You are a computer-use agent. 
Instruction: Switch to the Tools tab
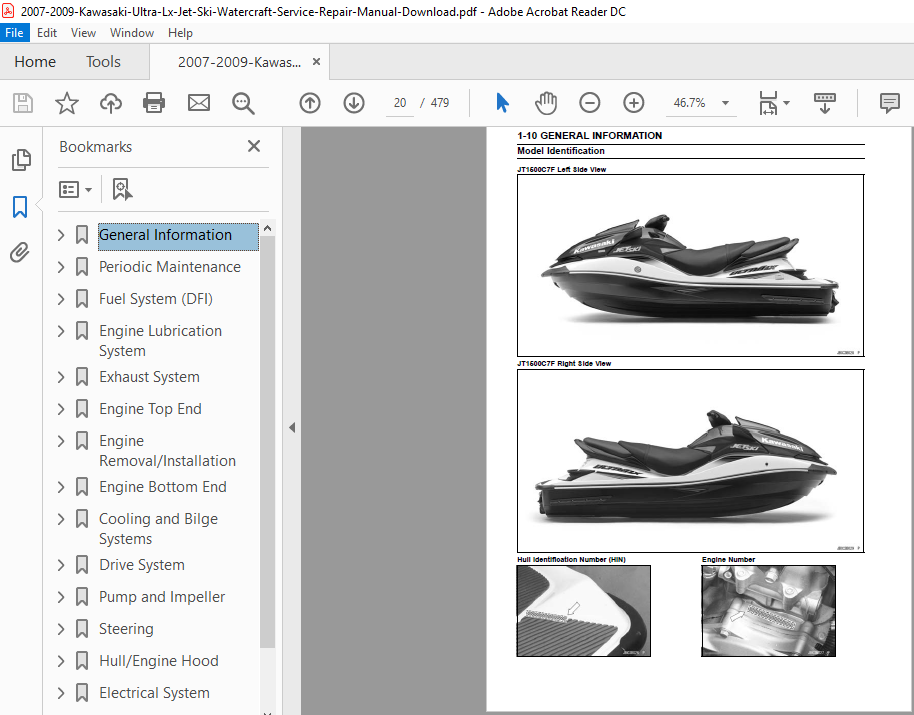coord(103,62)
